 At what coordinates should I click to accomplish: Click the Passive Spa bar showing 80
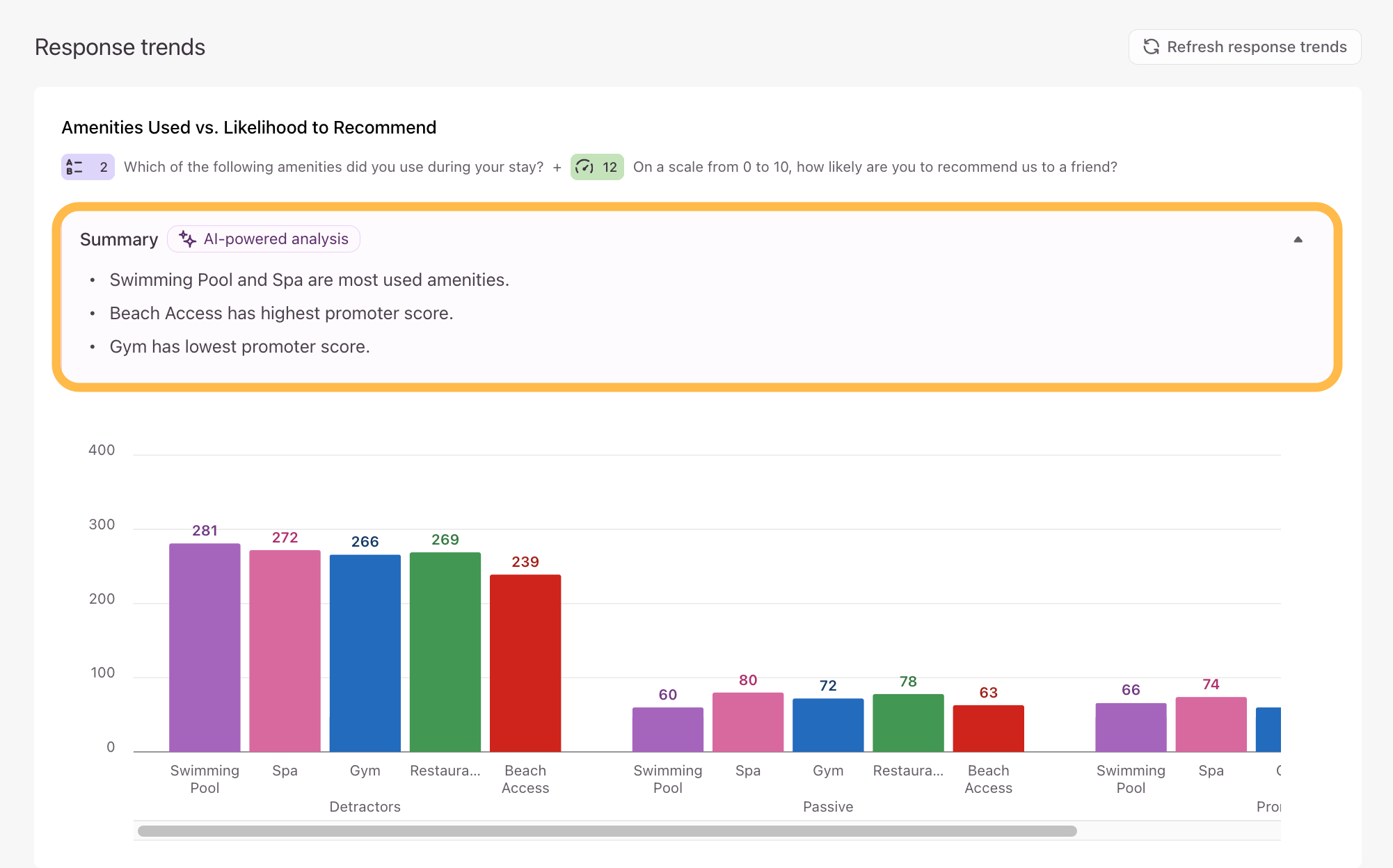[x=748, y=722]
